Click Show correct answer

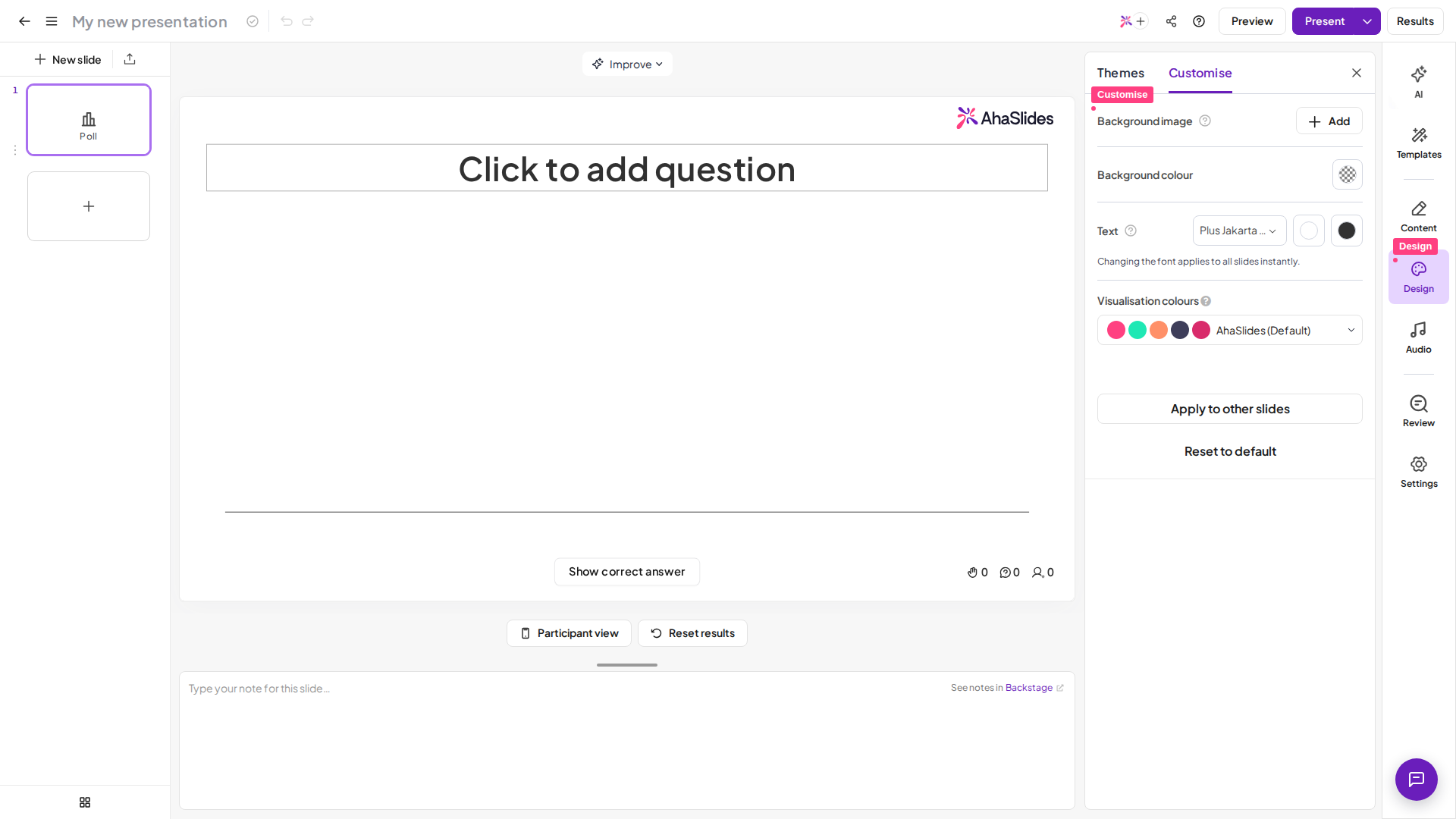click(626, 572)
